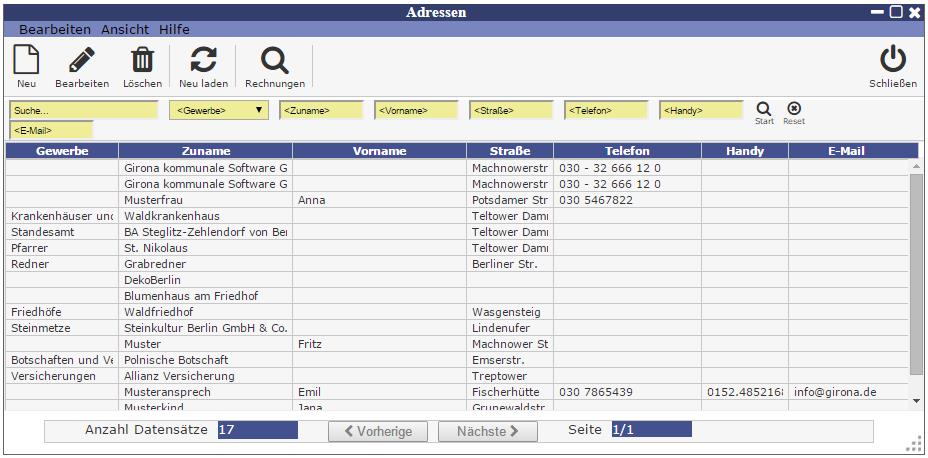928x458 pixels.
Task: Sort by the Telefon column header
Action: 627,151
